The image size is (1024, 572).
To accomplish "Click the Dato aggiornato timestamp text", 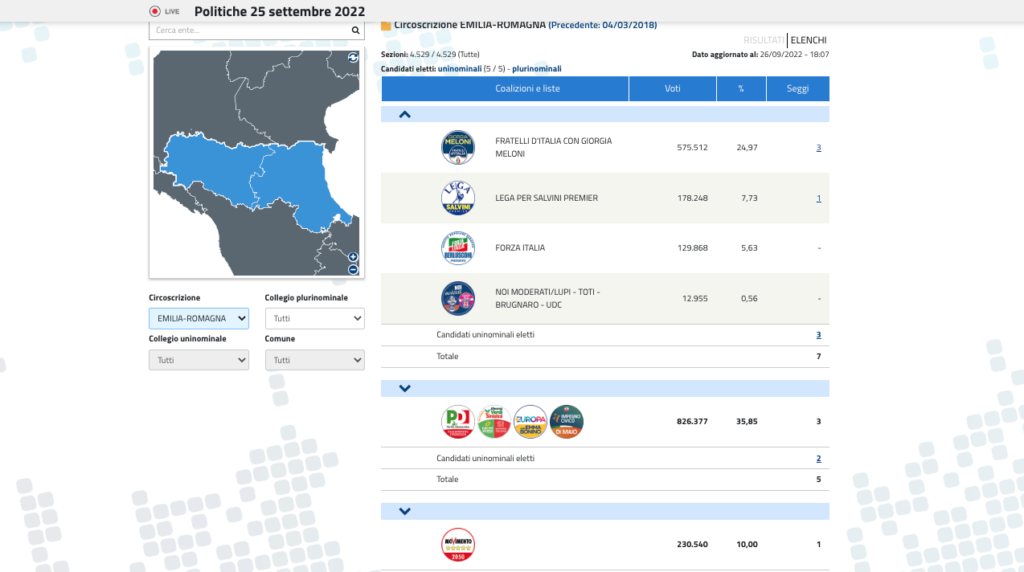I will (x=760, y=54).
